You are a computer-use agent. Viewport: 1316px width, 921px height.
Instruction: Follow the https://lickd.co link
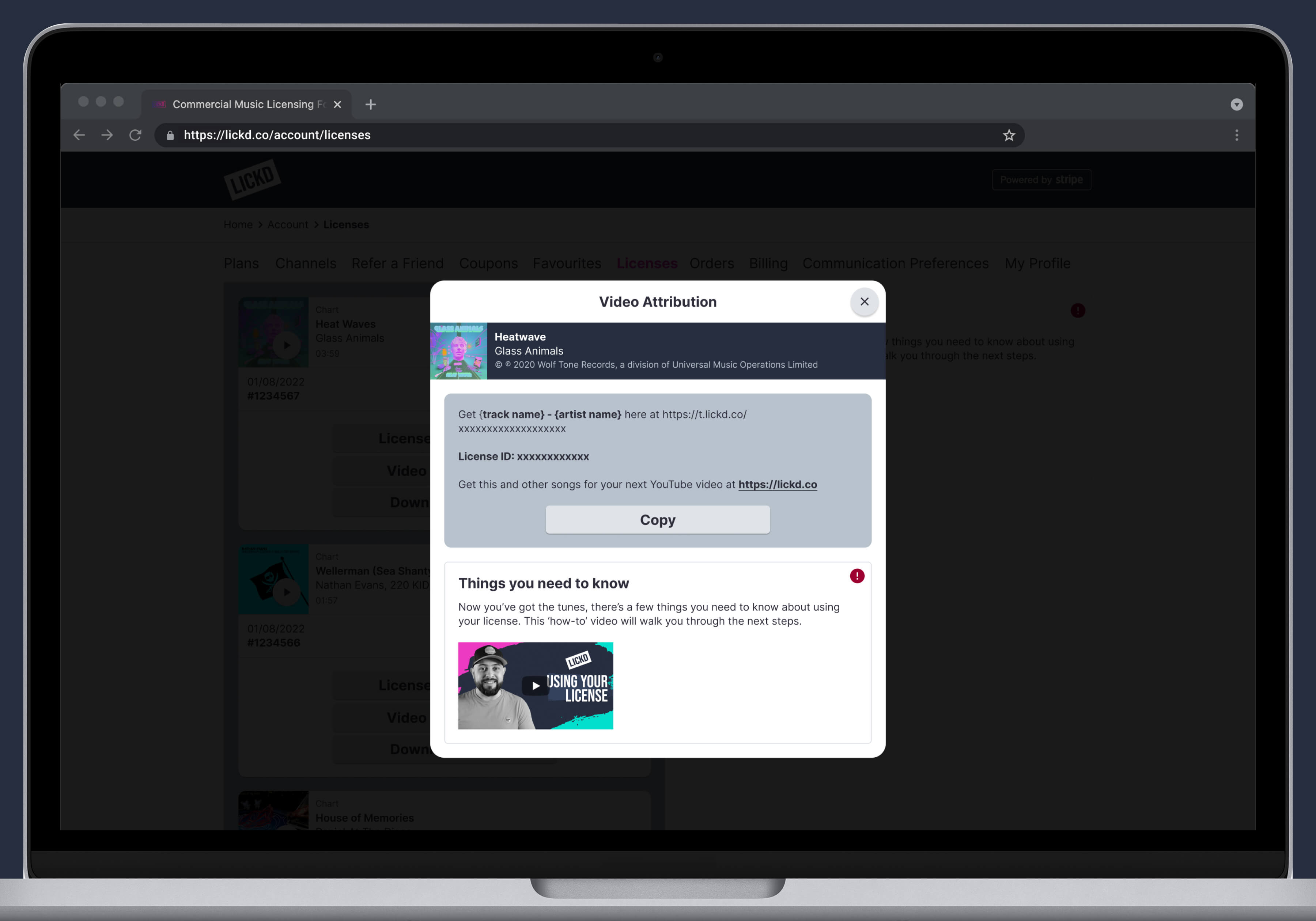(x=777, y=484)
